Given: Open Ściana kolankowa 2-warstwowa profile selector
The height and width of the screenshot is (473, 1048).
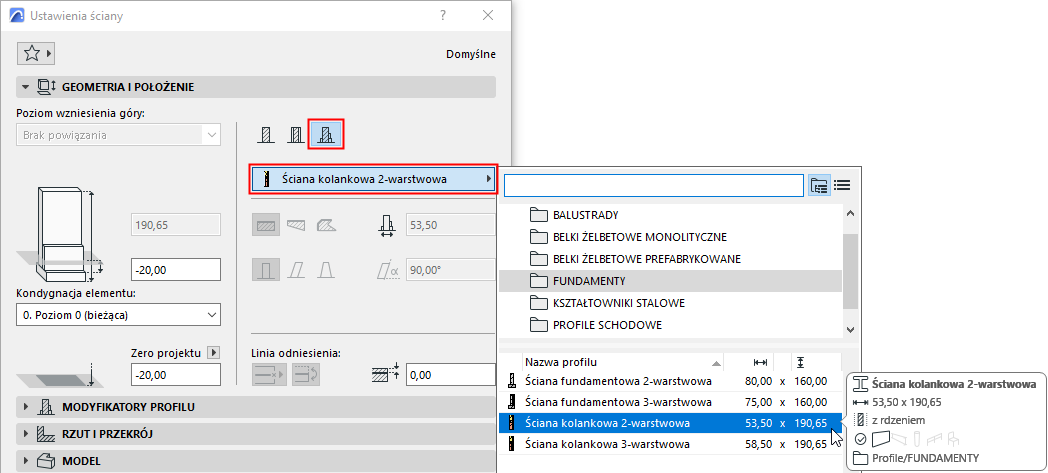Looking at the screenshot, I should point(374,179).
